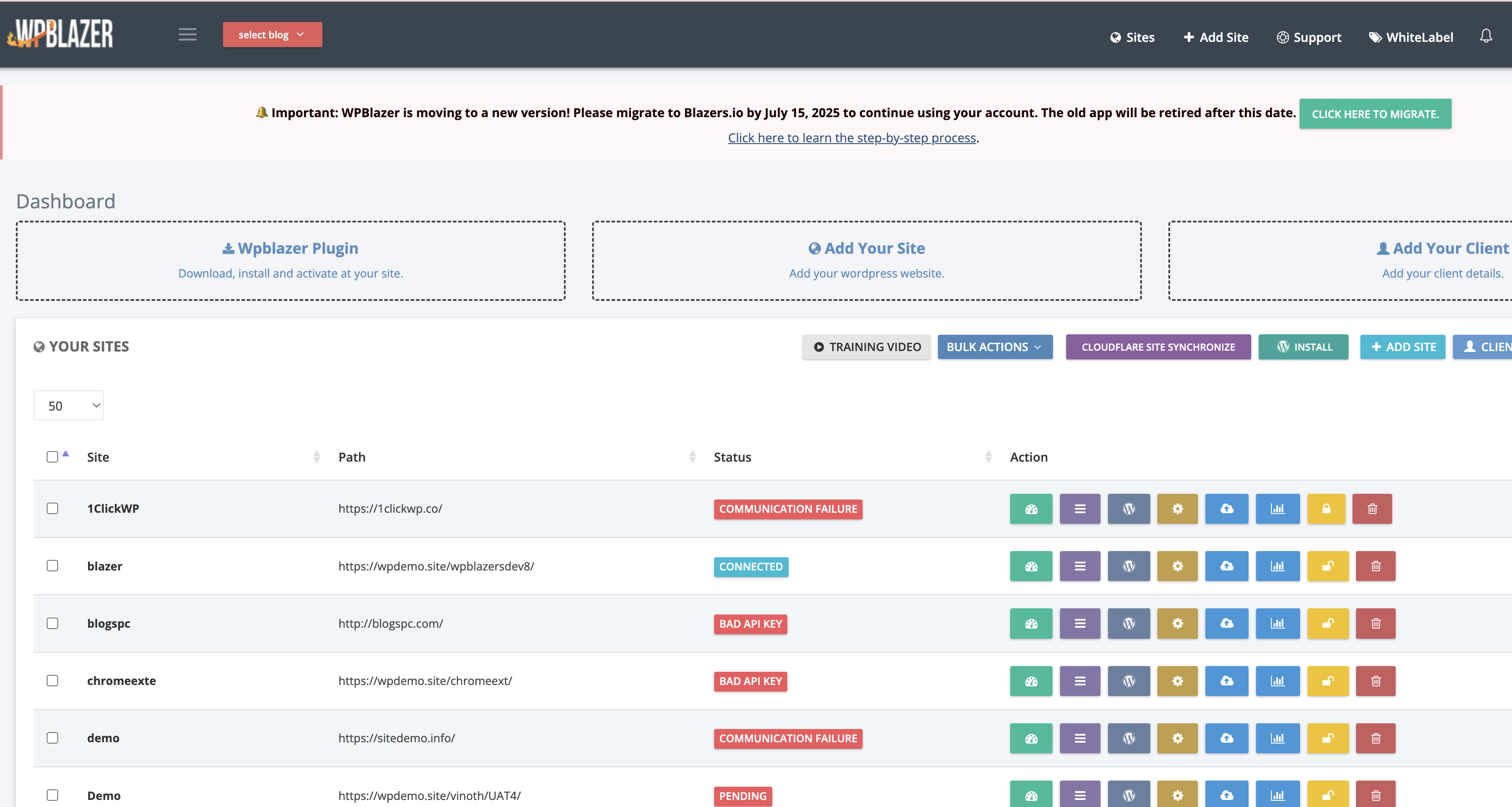Click the Training Video button
The image size is (1512, 807).
pos(866,347)
